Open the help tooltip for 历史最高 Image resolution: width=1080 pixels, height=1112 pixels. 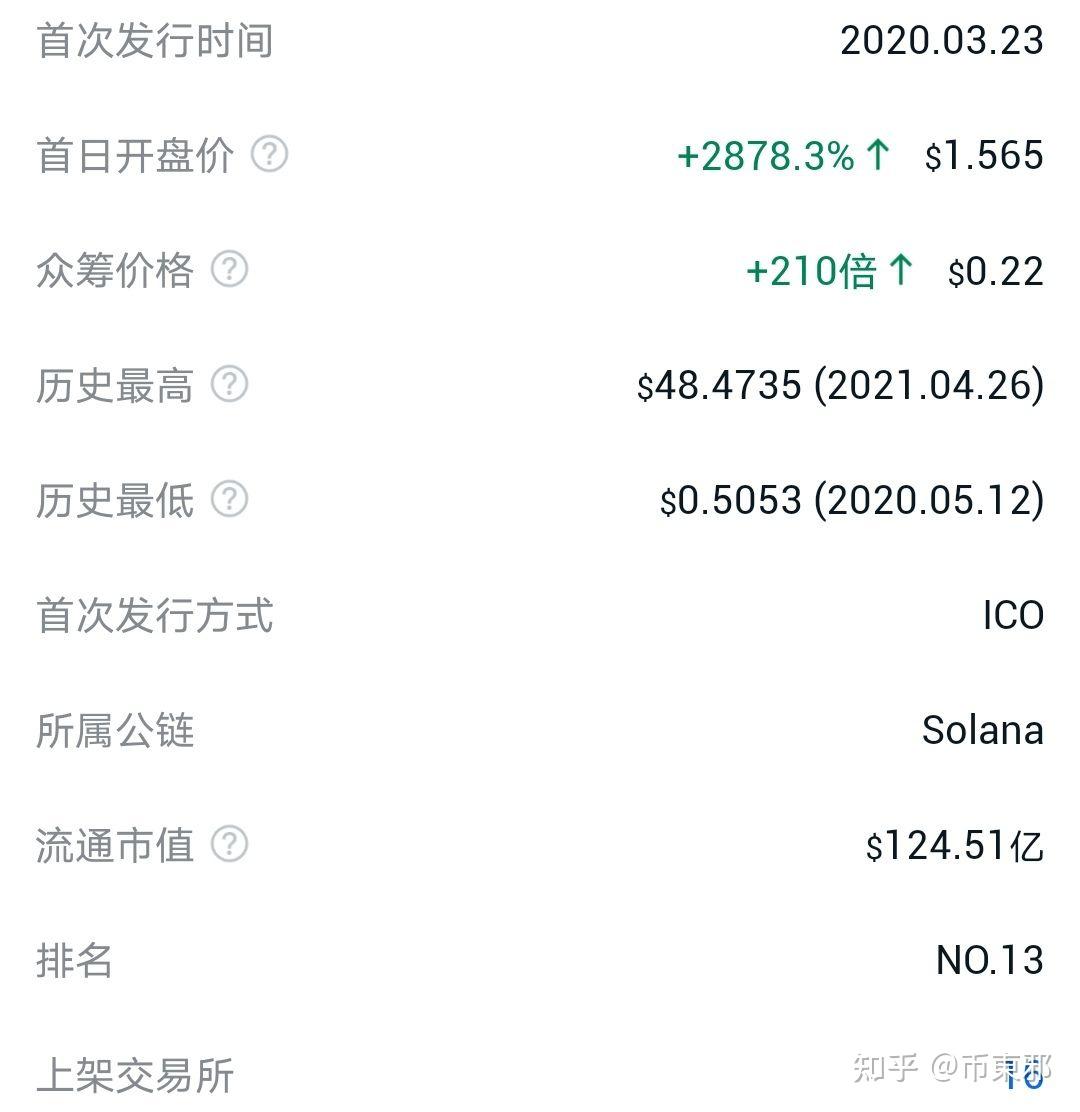point(229,385)
